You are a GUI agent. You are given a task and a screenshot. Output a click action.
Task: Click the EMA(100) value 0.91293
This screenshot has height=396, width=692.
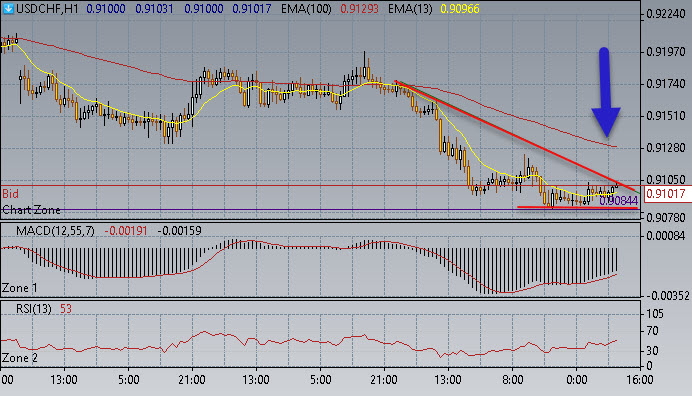pyautogui.click(x=359, y=9)
